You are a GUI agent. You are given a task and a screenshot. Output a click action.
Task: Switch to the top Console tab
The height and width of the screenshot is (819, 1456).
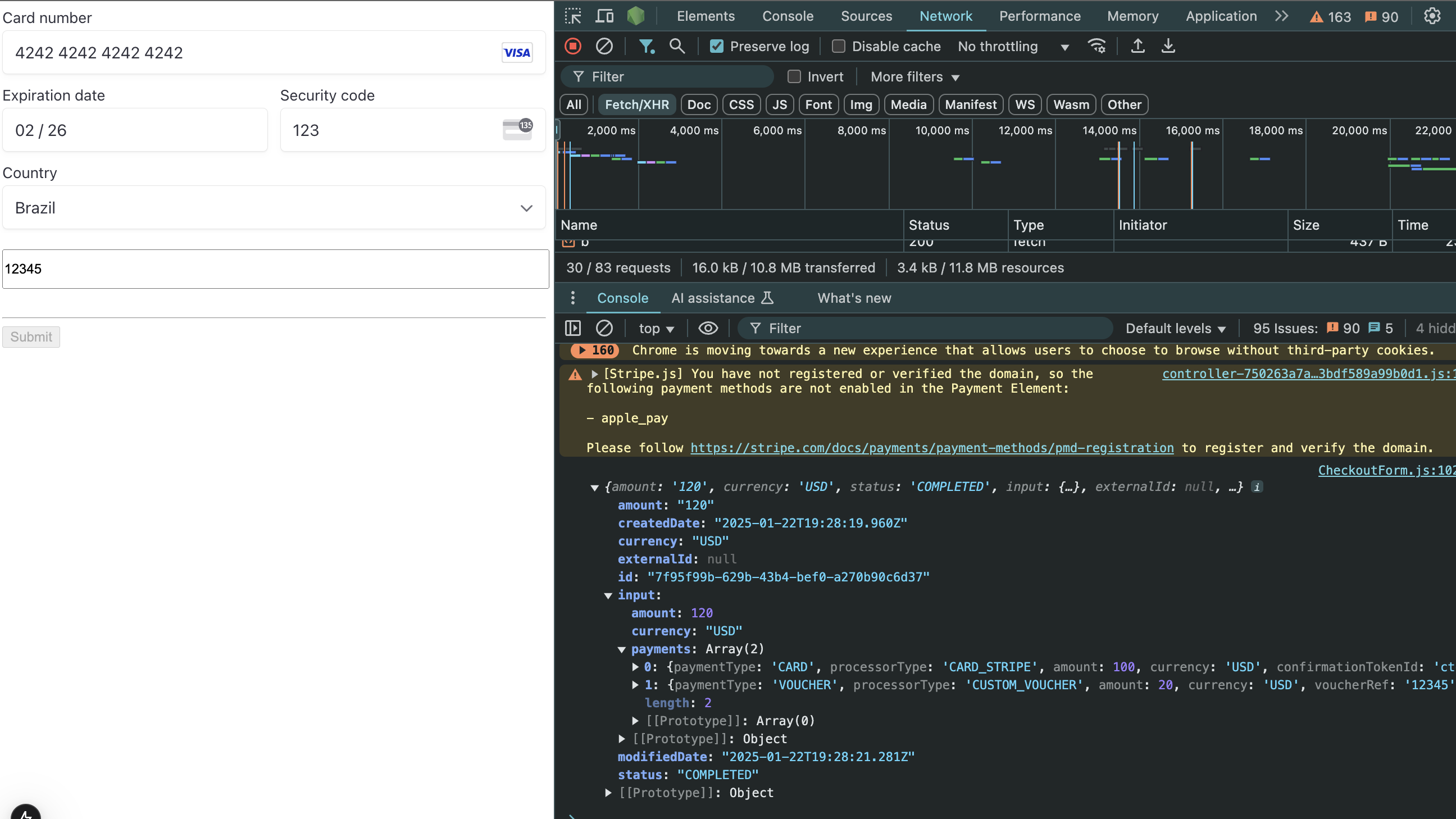[x=788, y=16]
